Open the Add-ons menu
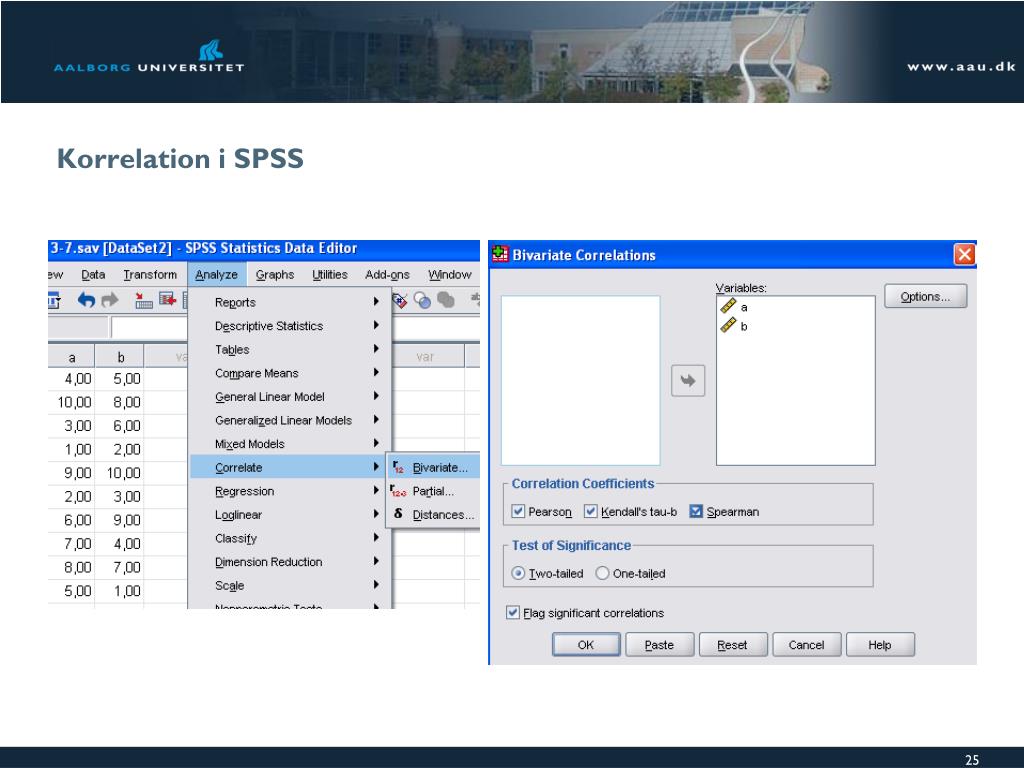This screenshot has height=768, width=1024. 387,275
